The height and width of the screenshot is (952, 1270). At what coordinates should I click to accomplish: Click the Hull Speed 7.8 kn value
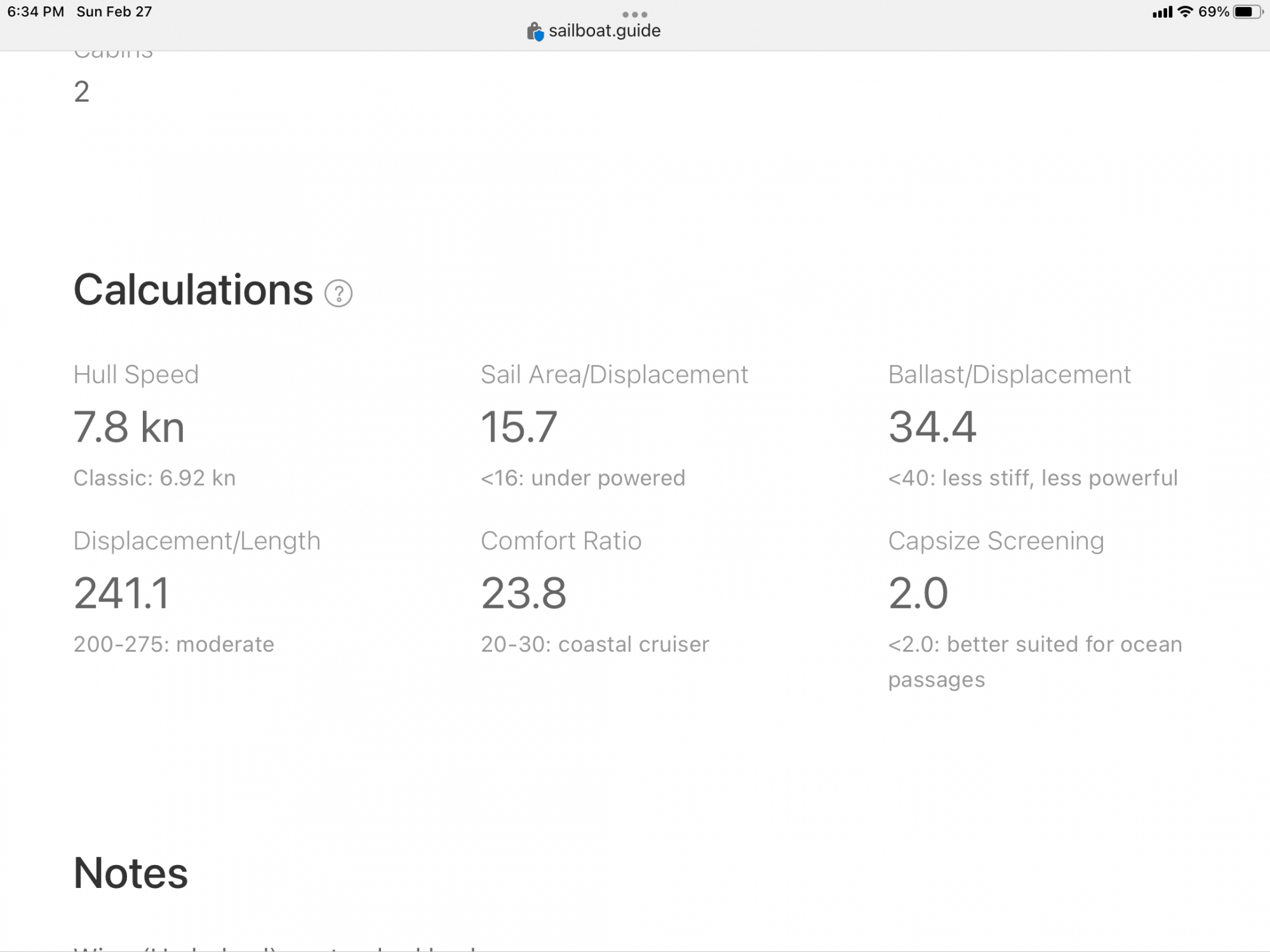[x=129, y=427]
